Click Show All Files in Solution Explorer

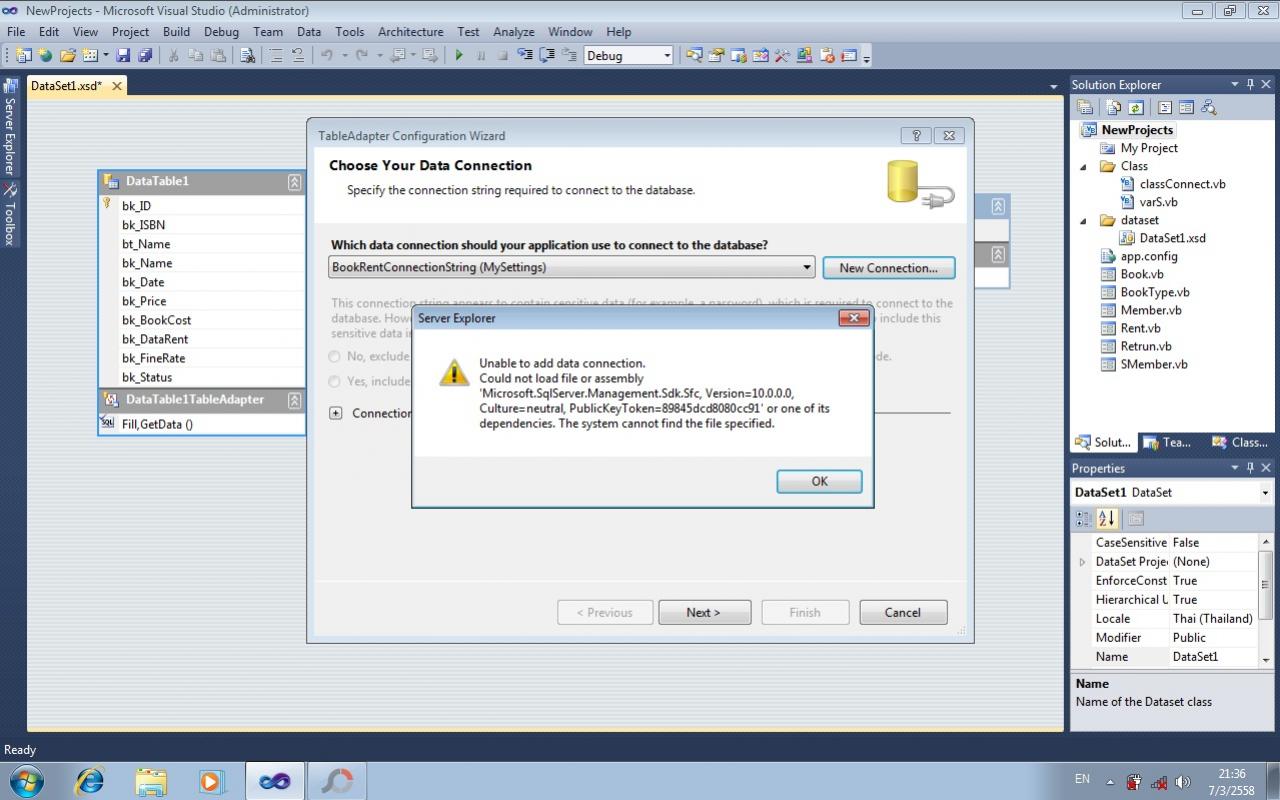[x=1114, y=108]
